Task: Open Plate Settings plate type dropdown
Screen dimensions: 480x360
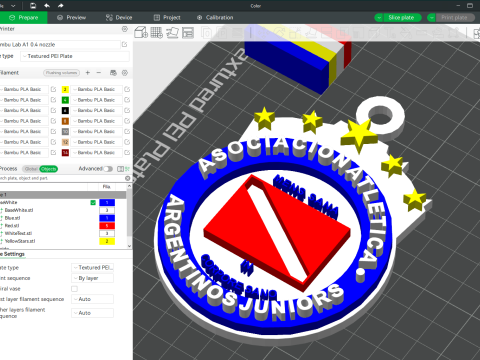Action: pos(92,268)
